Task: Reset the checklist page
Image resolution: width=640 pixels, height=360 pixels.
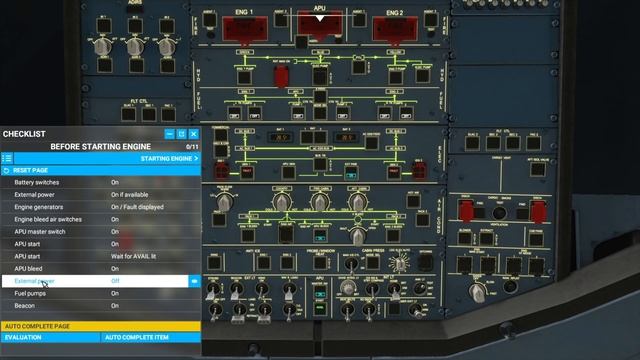Action: [101, 170]
